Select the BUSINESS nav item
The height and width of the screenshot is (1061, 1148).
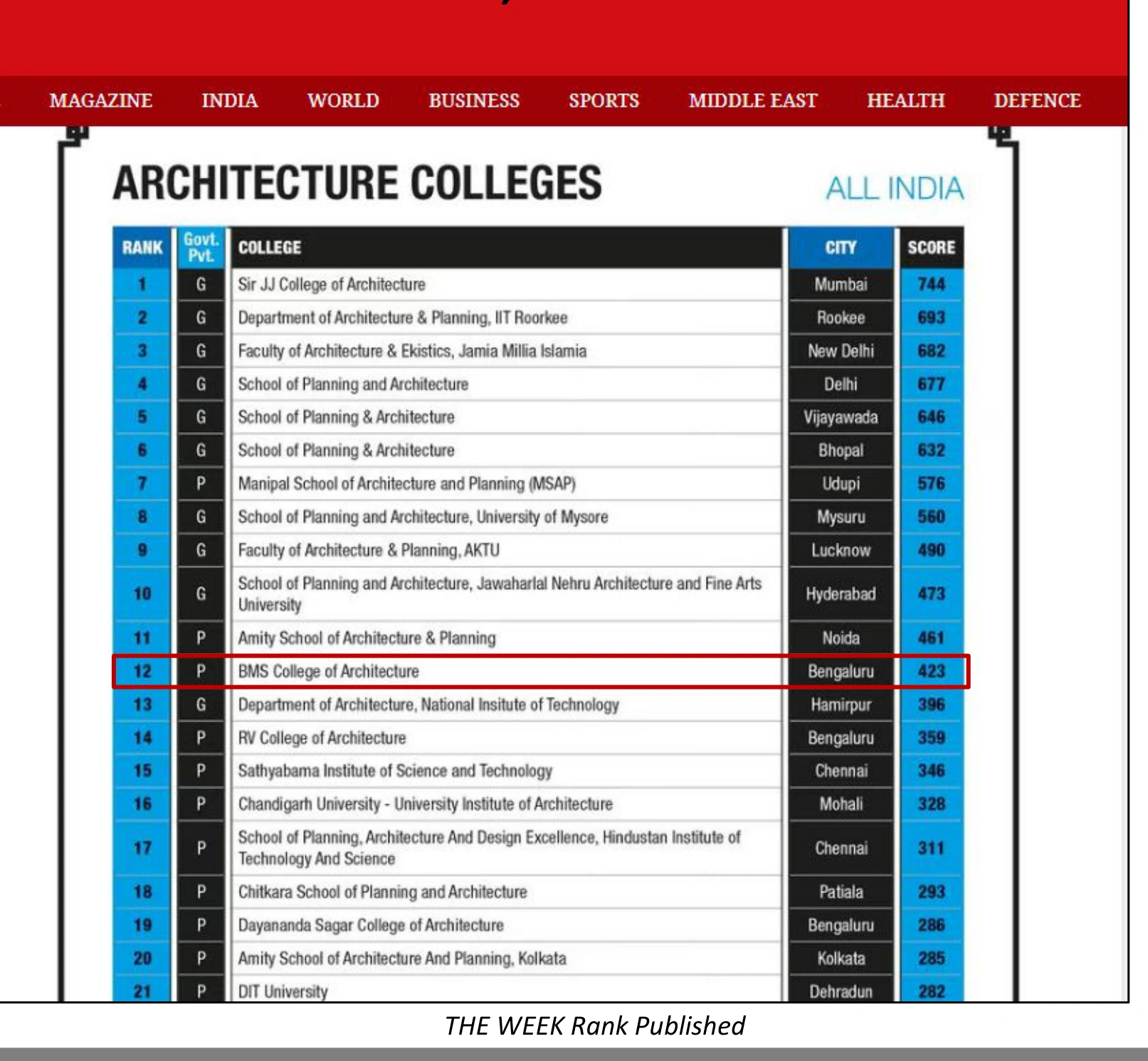[x=474, y=100]
